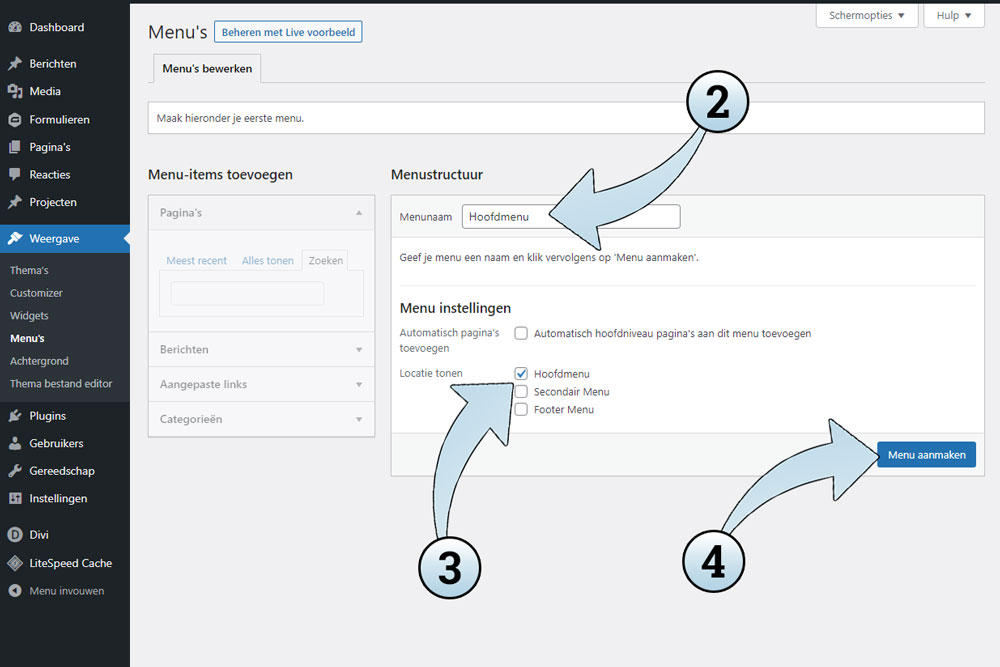Click Beheren met Live voorbeeld button

pos(288,32)
